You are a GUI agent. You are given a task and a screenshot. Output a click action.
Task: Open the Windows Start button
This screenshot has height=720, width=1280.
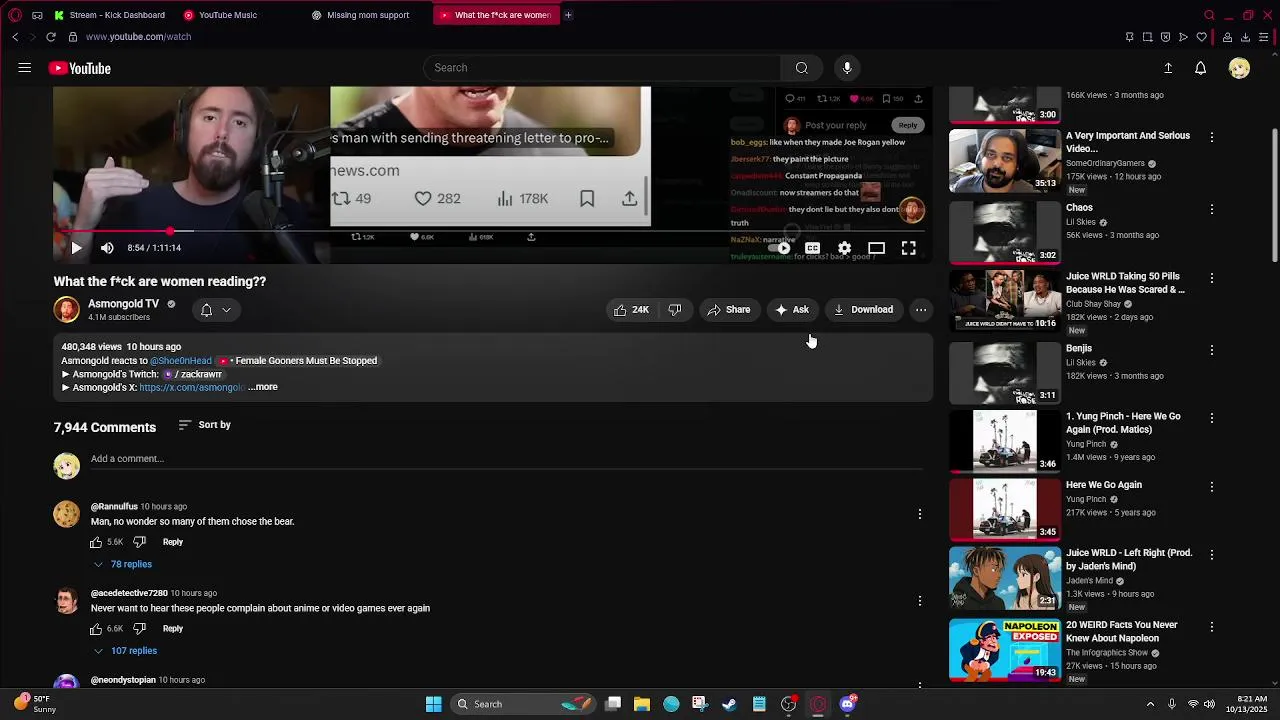(x=433, y=704)
